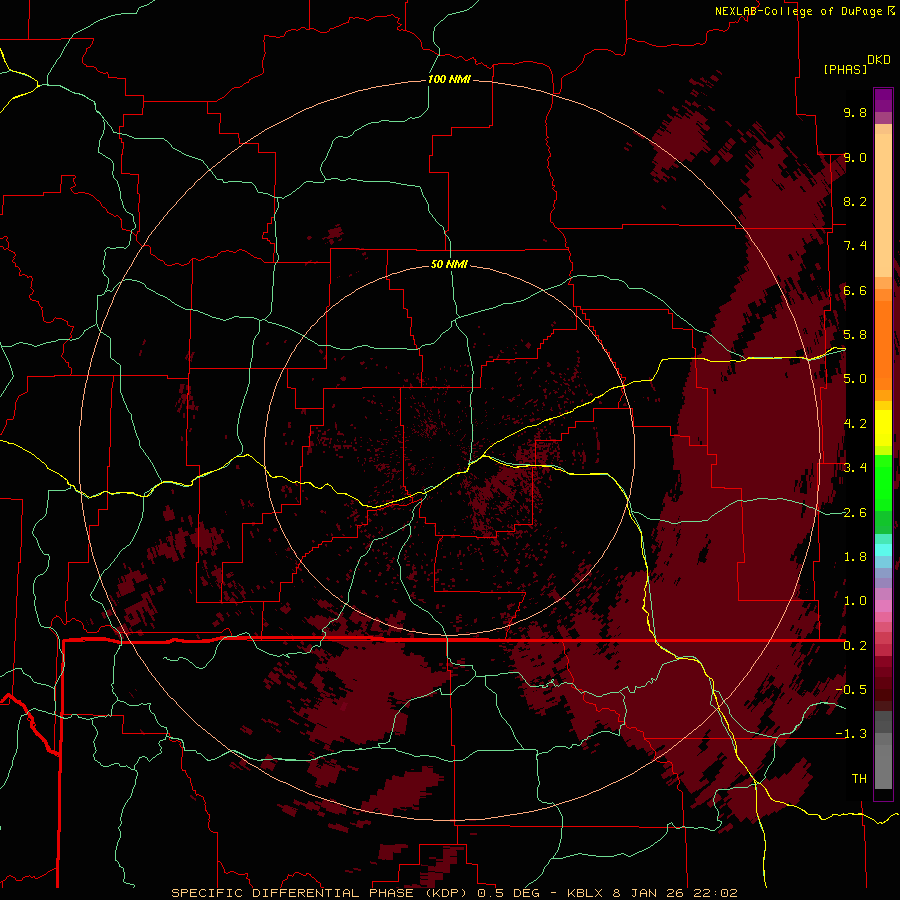The image size is (900, 900).
Task: Pick the pink band on the color bar
Action: tap(883, 606)
